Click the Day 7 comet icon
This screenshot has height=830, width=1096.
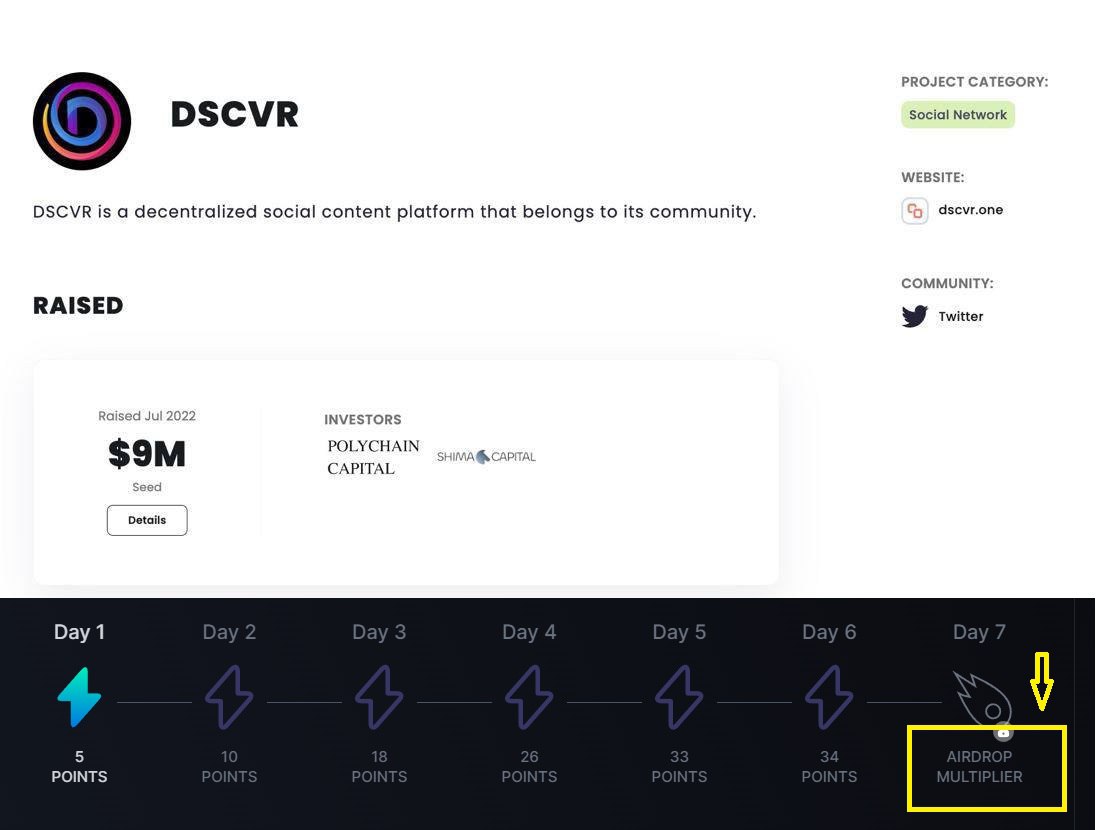pos(982,699)
